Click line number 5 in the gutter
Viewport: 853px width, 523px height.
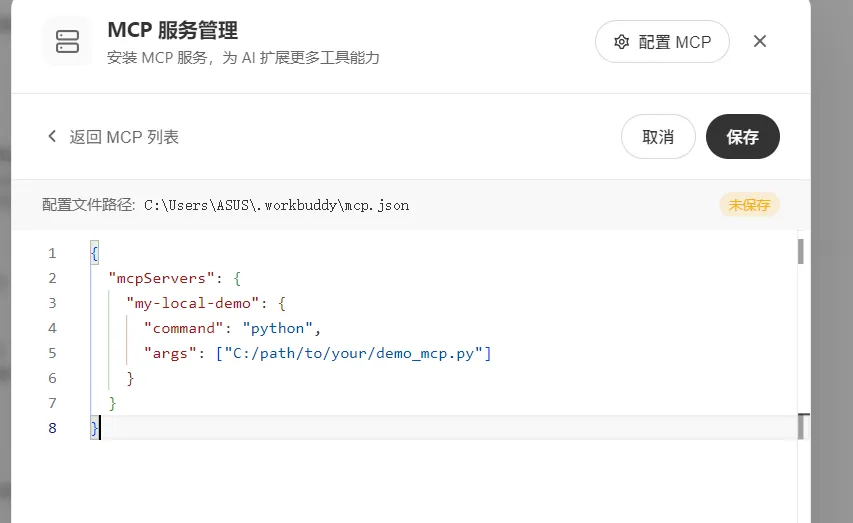52,353
